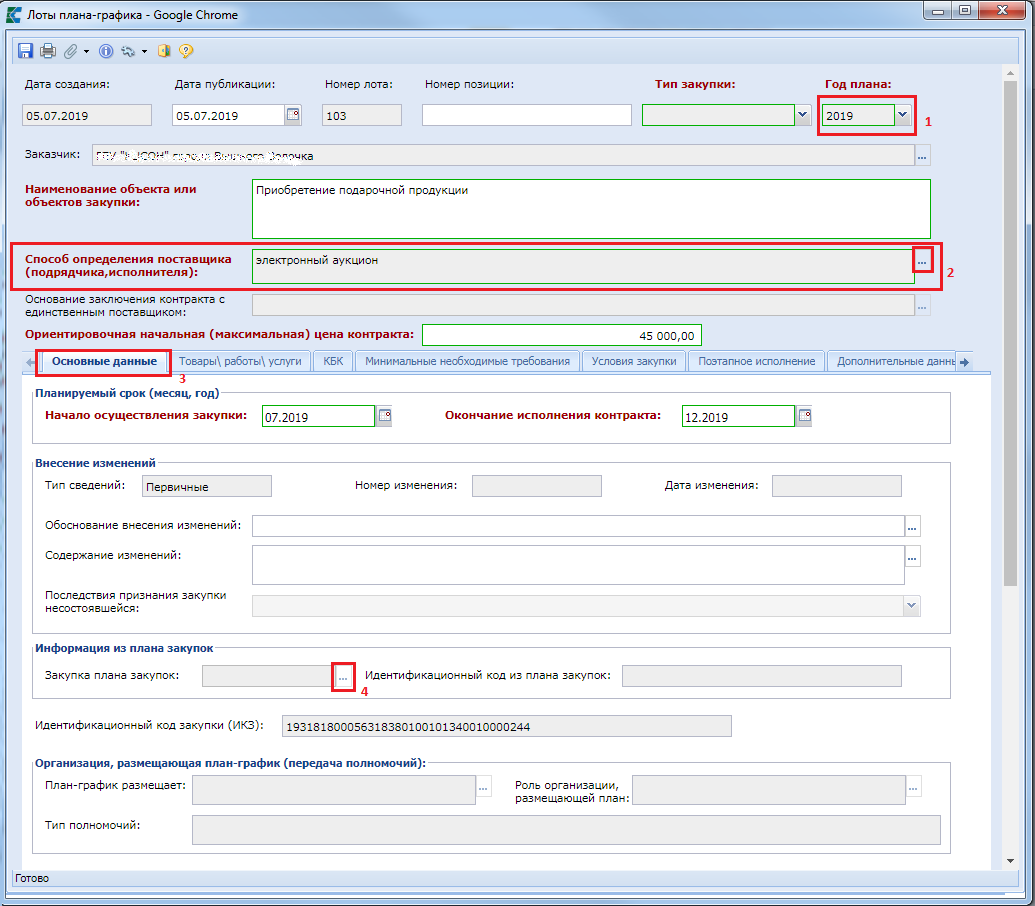The image size is (1035, 906).
Task: Click the exit door icon in toolbar
Action: 165,50
